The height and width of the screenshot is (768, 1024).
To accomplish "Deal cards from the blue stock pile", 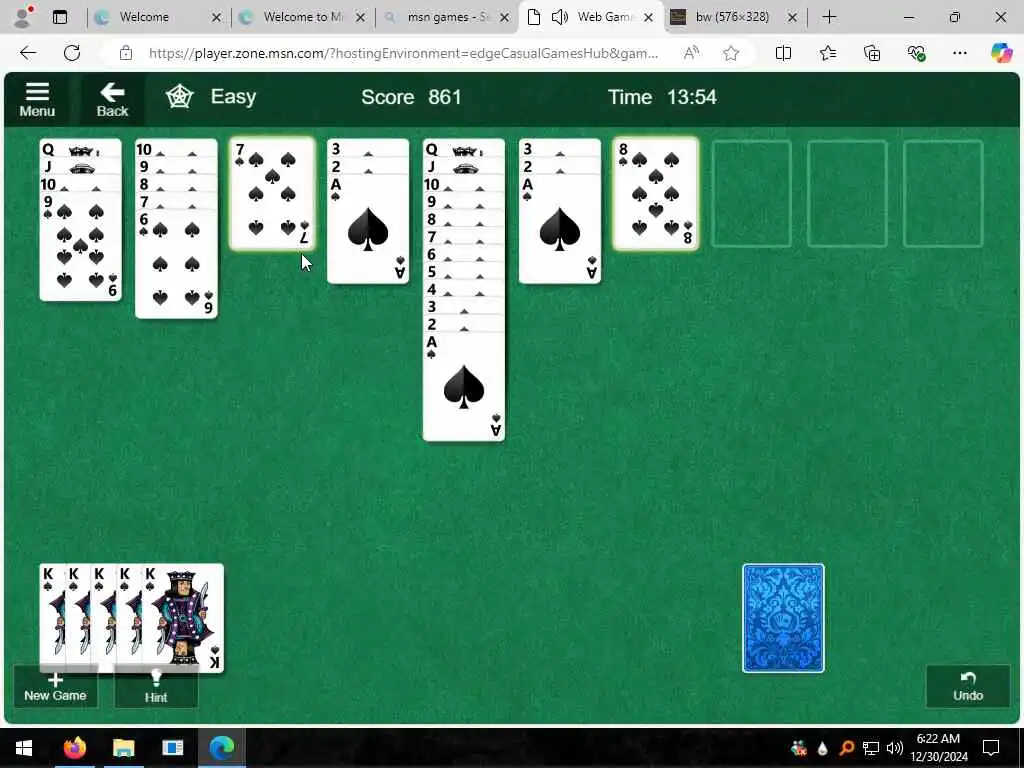I will [x=783, y=618].
